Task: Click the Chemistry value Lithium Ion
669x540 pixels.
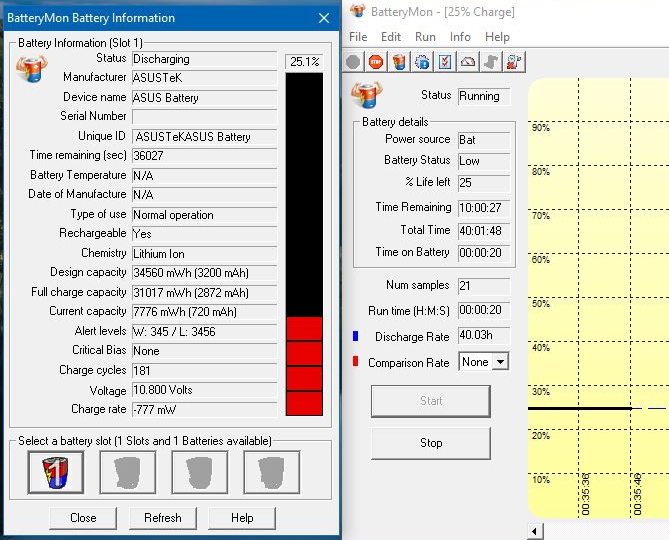Action: tap(204, 254)
